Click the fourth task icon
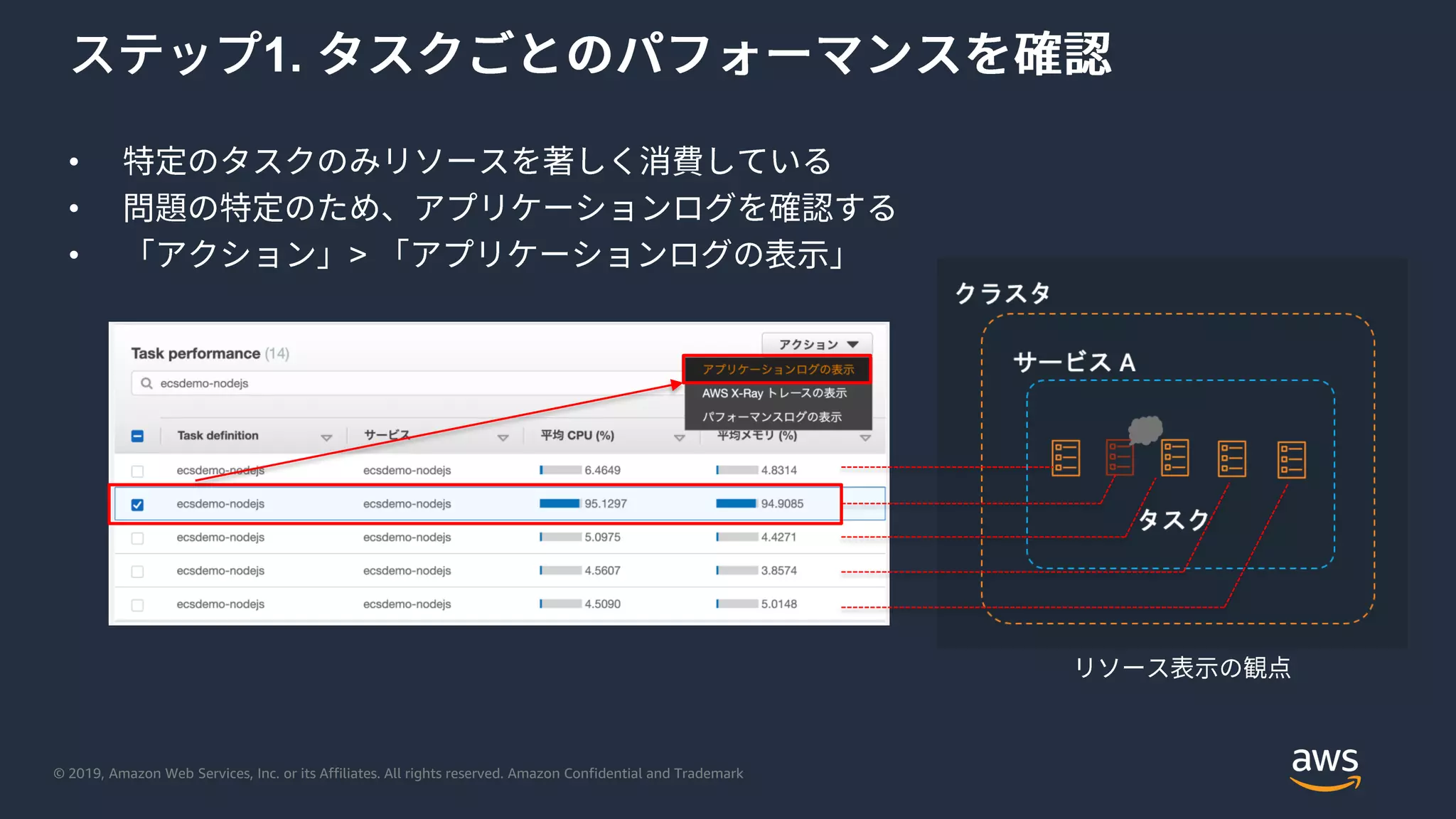This screenshot has width=1456, height=819. tap(1231, 459)
